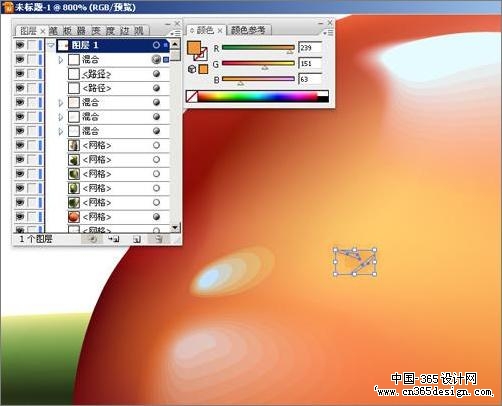
Task: Click the R value field showing 239
Action: 310,47
